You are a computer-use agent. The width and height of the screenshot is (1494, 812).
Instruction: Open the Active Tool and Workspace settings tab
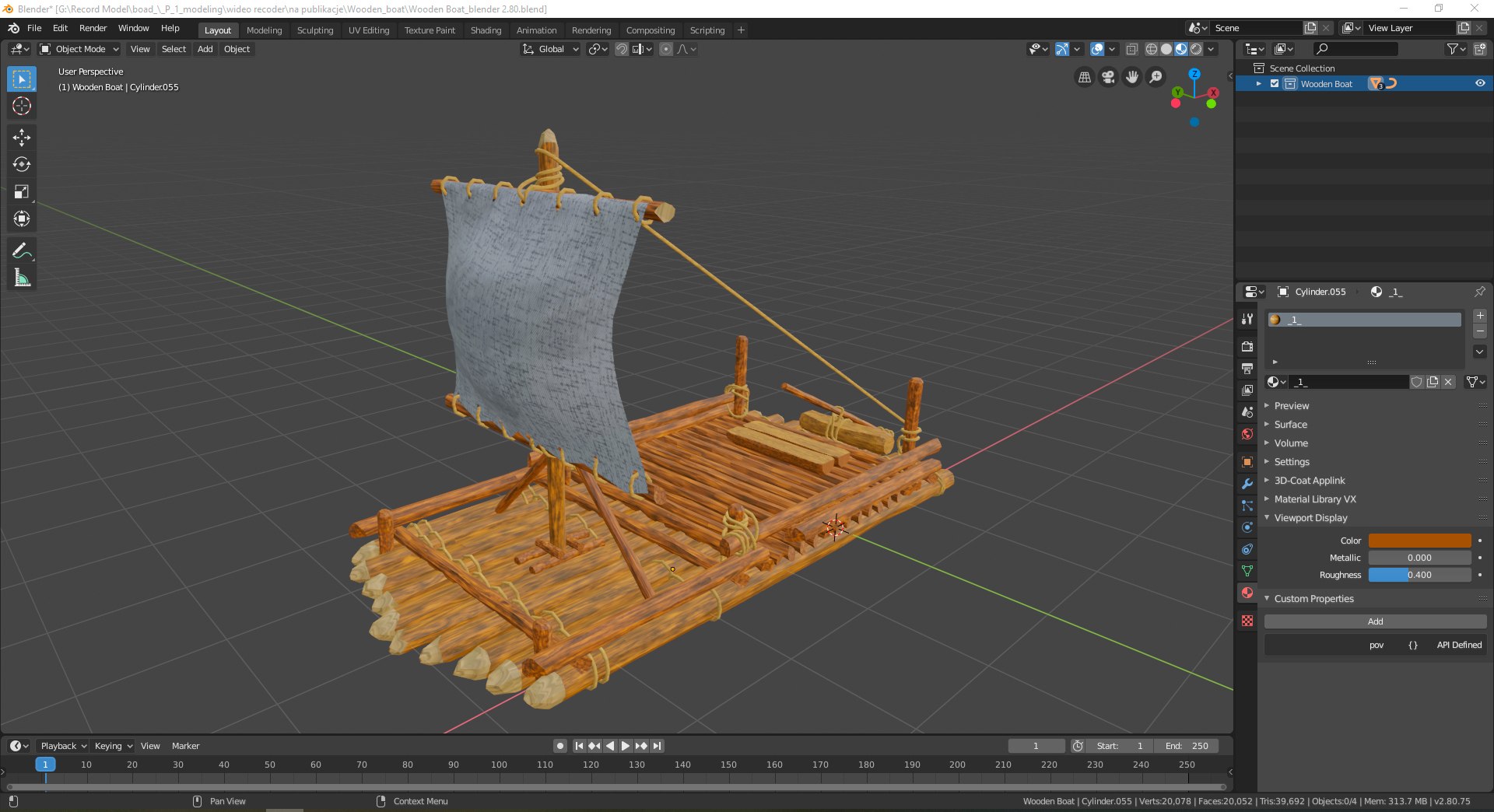click(x=1247, y=319)
